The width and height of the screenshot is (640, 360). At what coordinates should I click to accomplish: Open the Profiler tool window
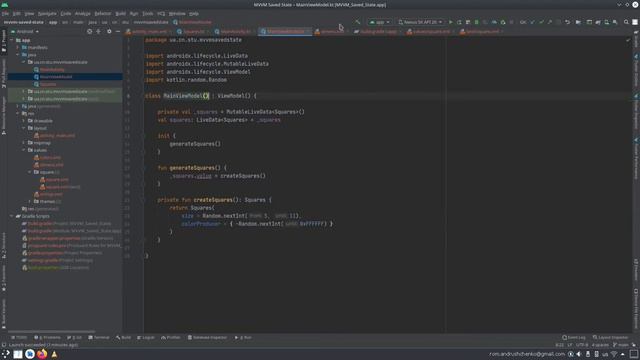(x=171, y=338)
